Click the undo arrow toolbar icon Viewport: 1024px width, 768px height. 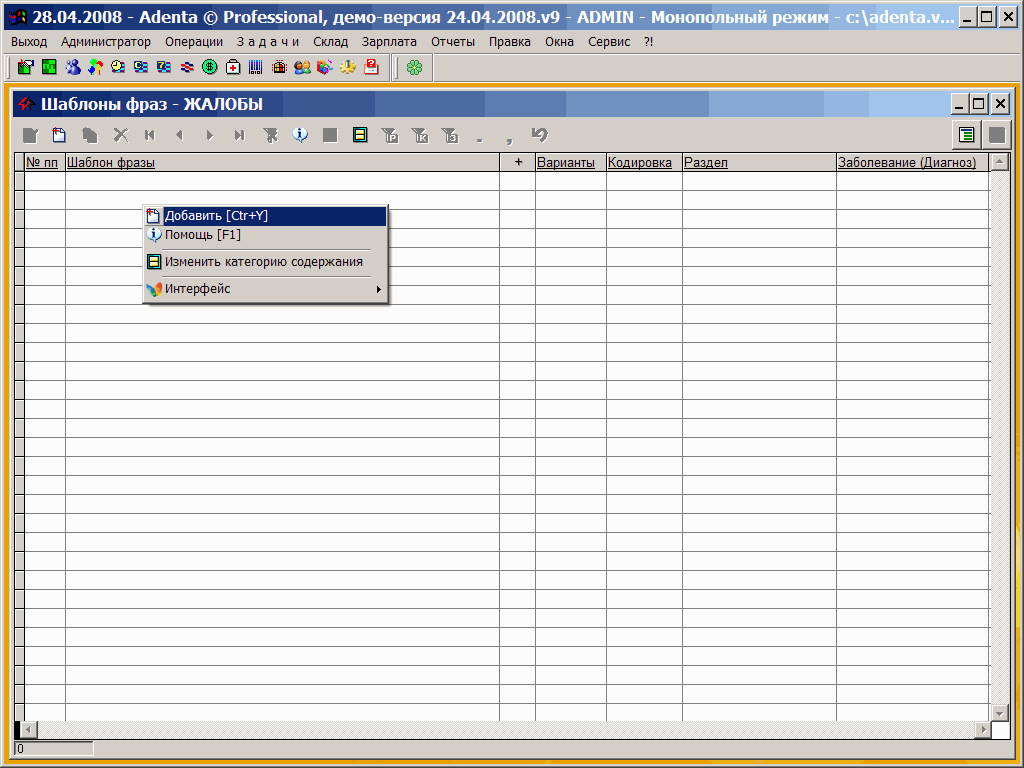540,135
